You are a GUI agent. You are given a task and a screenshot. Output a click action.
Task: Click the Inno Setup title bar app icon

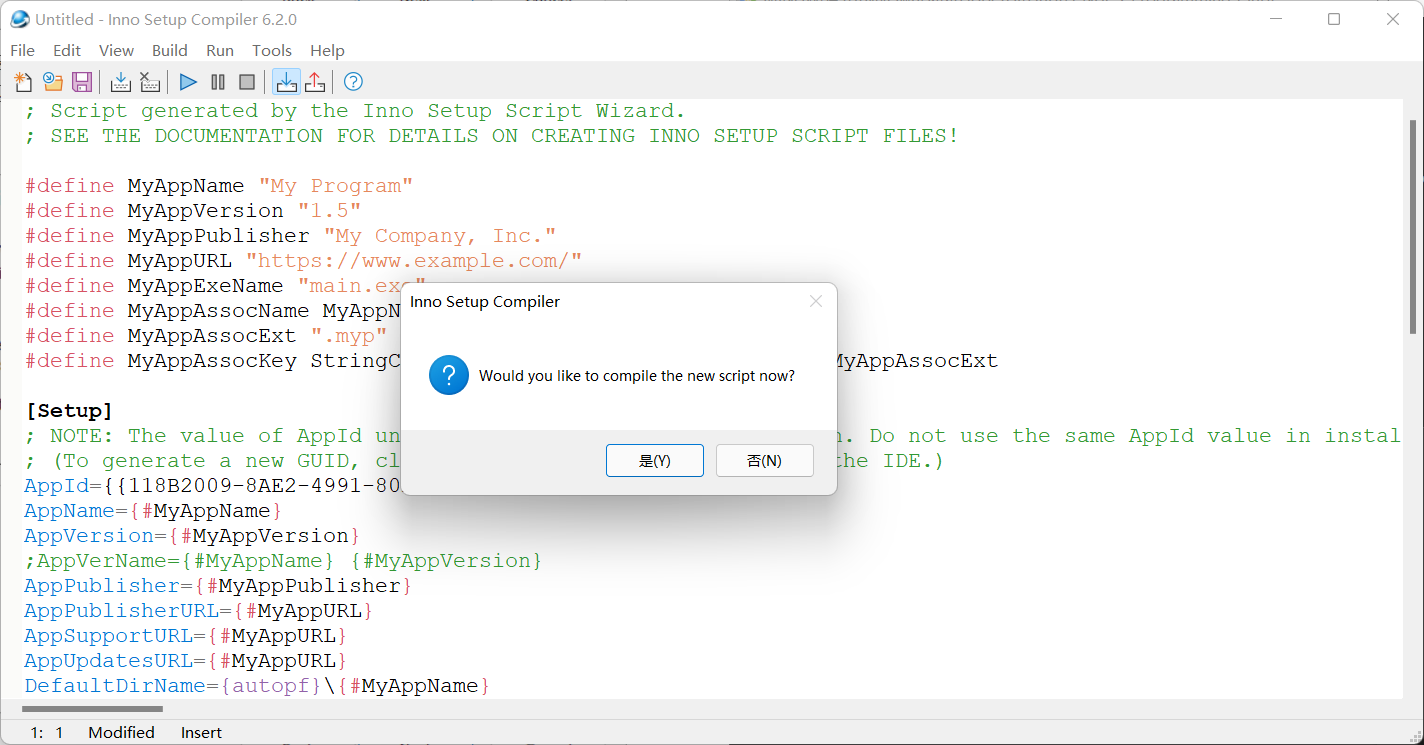tap(19, 19)
